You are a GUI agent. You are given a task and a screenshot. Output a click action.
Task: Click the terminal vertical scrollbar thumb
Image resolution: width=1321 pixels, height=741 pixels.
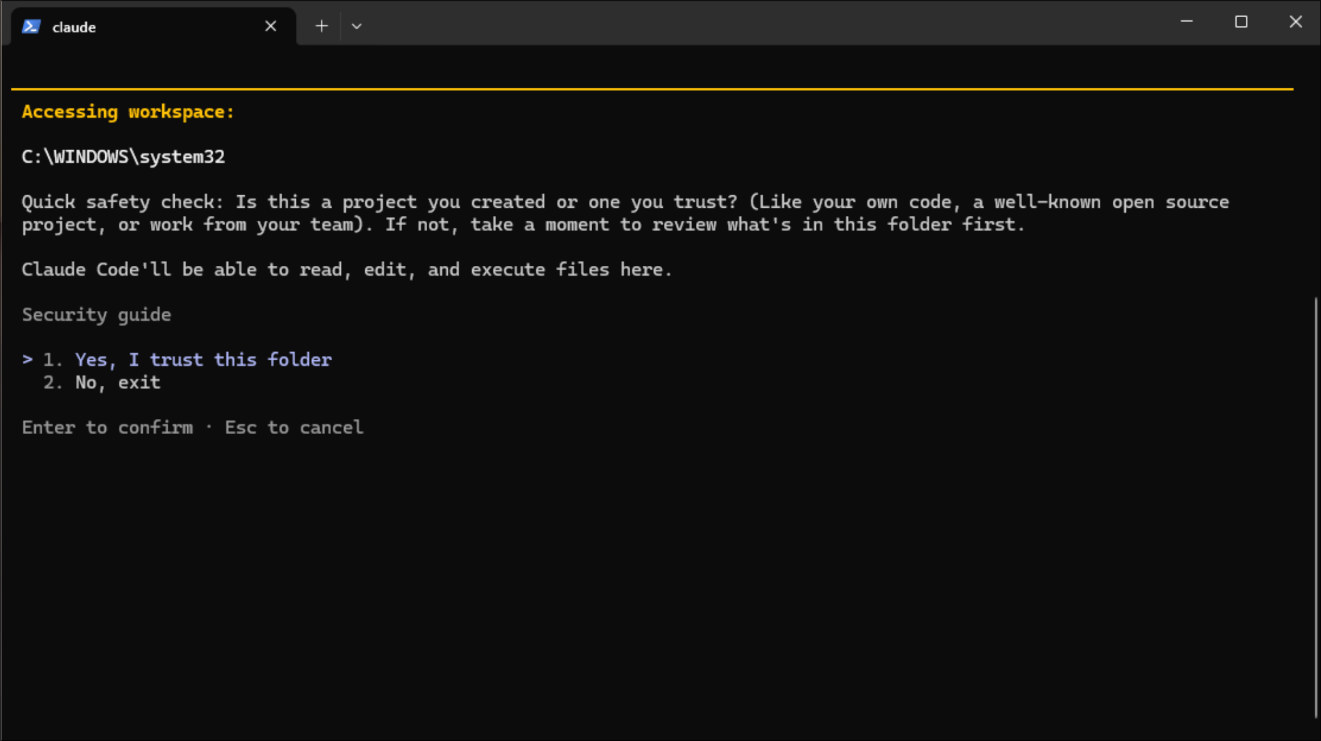1315,507
